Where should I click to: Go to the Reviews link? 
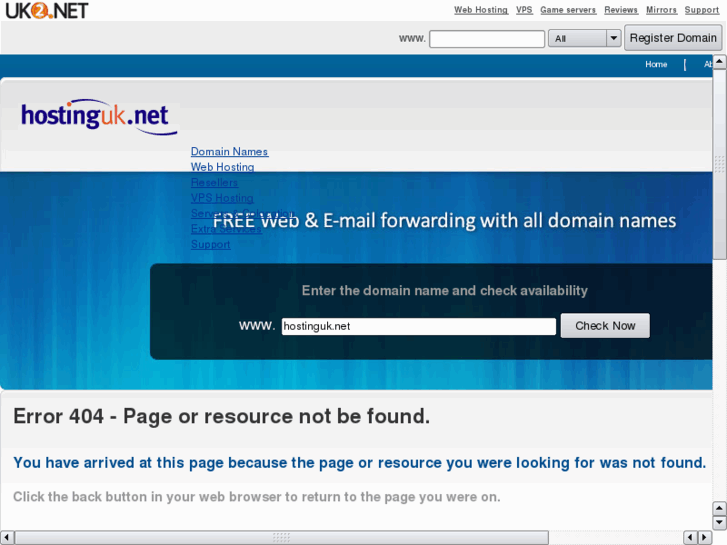[x=621, y=10]
